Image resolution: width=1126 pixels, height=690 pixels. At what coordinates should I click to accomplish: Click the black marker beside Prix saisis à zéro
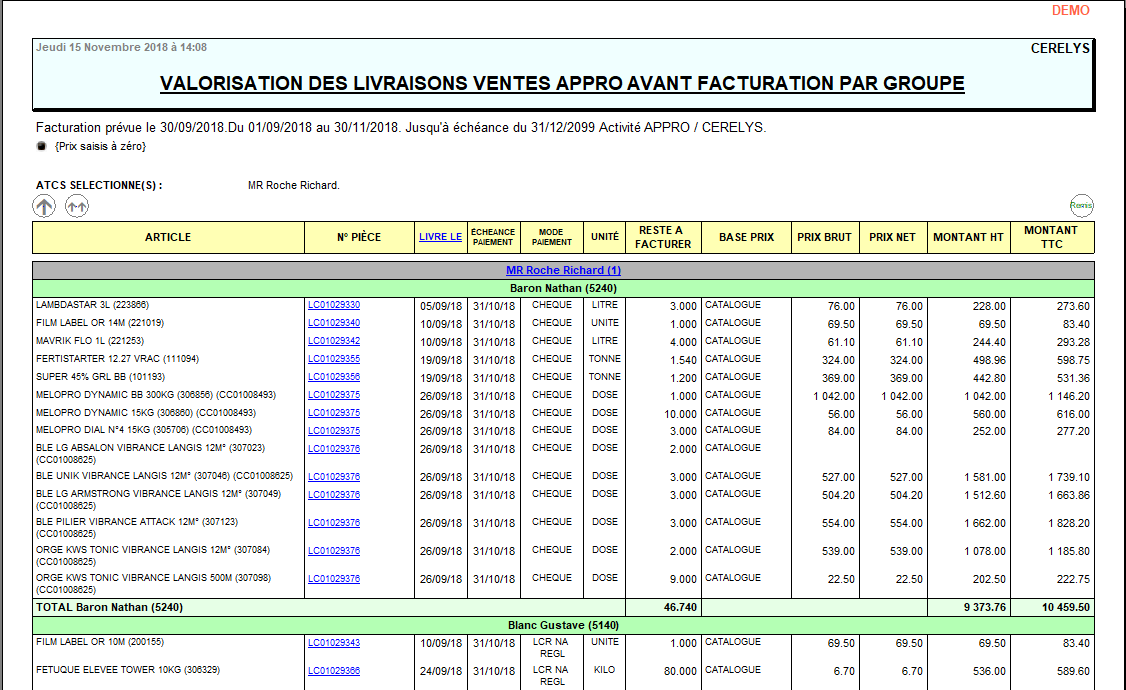(x=42, y=147)
